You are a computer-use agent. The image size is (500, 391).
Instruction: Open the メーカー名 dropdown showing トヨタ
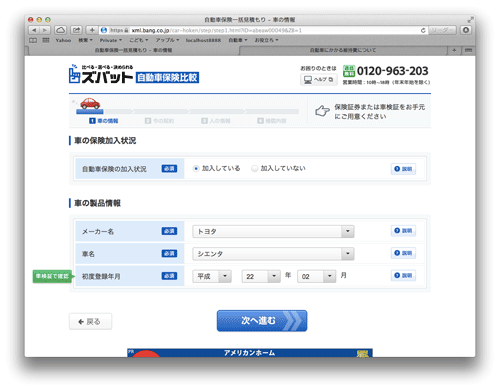[x=273, y=231]
